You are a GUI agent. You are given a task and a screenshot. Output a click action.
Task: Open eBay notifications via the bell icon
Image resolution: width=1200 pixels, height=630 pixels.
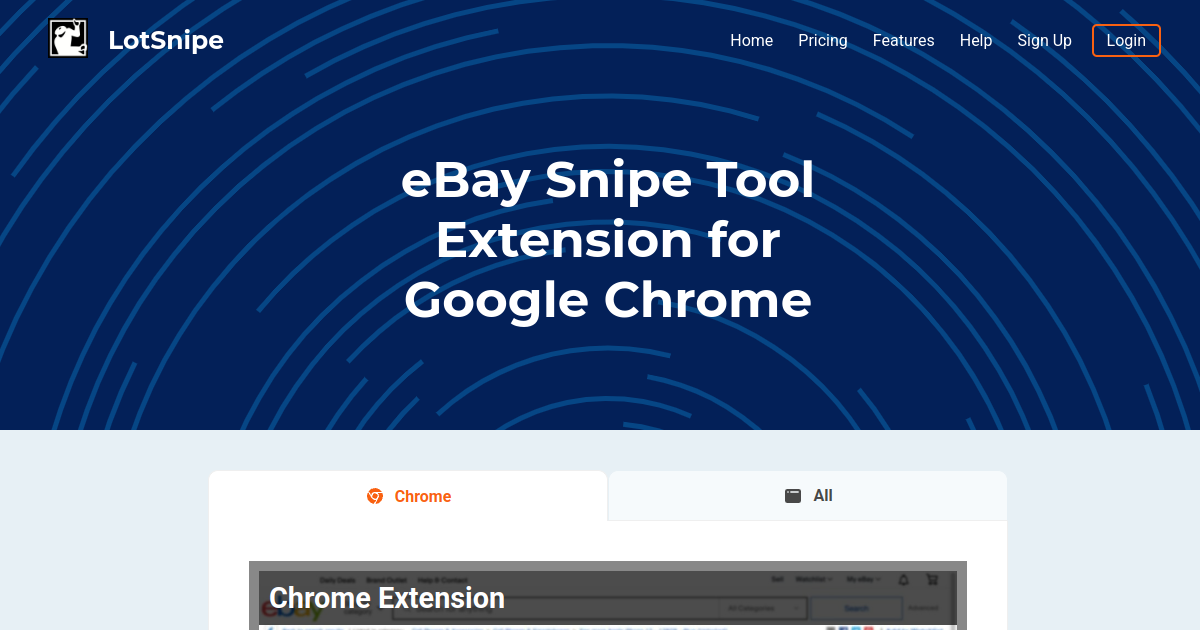pyautogui.click(x=903, y=579)
